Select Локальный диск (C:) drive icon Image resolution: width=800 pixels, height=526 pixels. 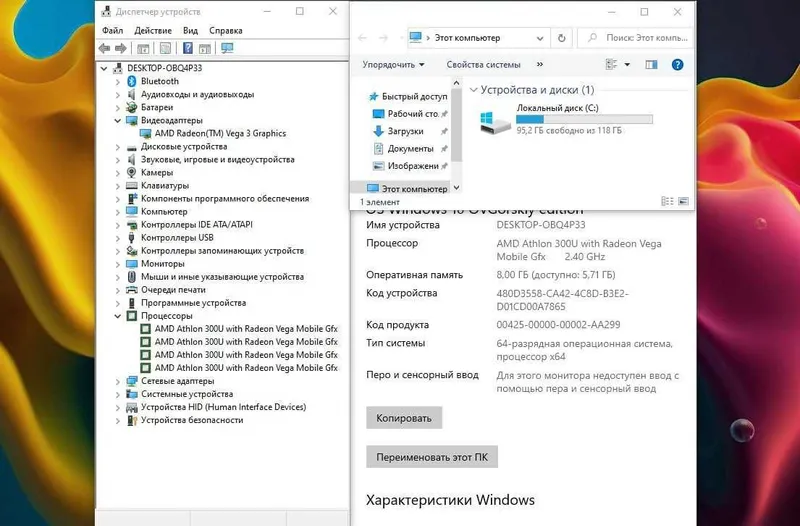pos(494,121)
